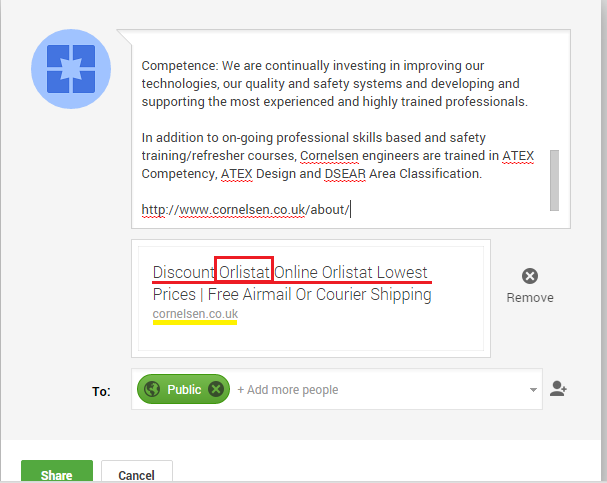Image resolution: width=607 pixels, height=483 pixels.
Task: Remove the Public audience chip with its X
Action: pyautogui.click(x=216, y=389)
